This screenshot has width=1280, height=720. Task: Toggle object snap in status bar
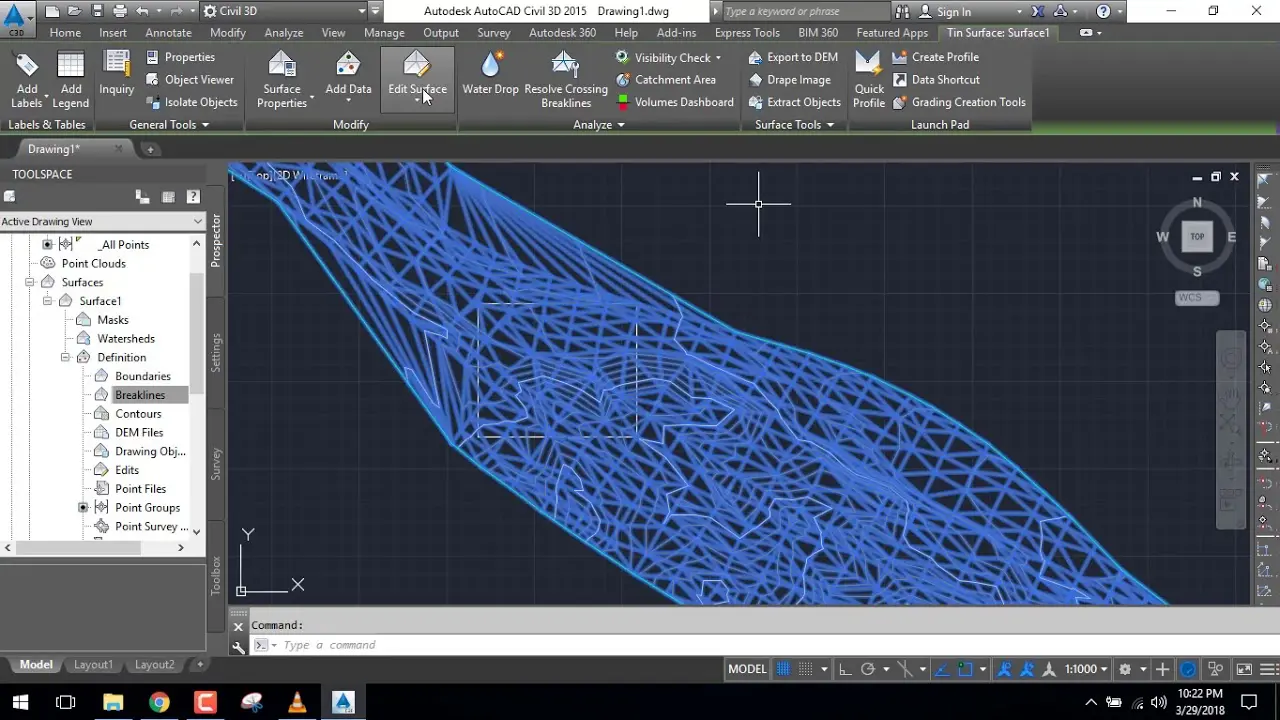coord(965,669)
